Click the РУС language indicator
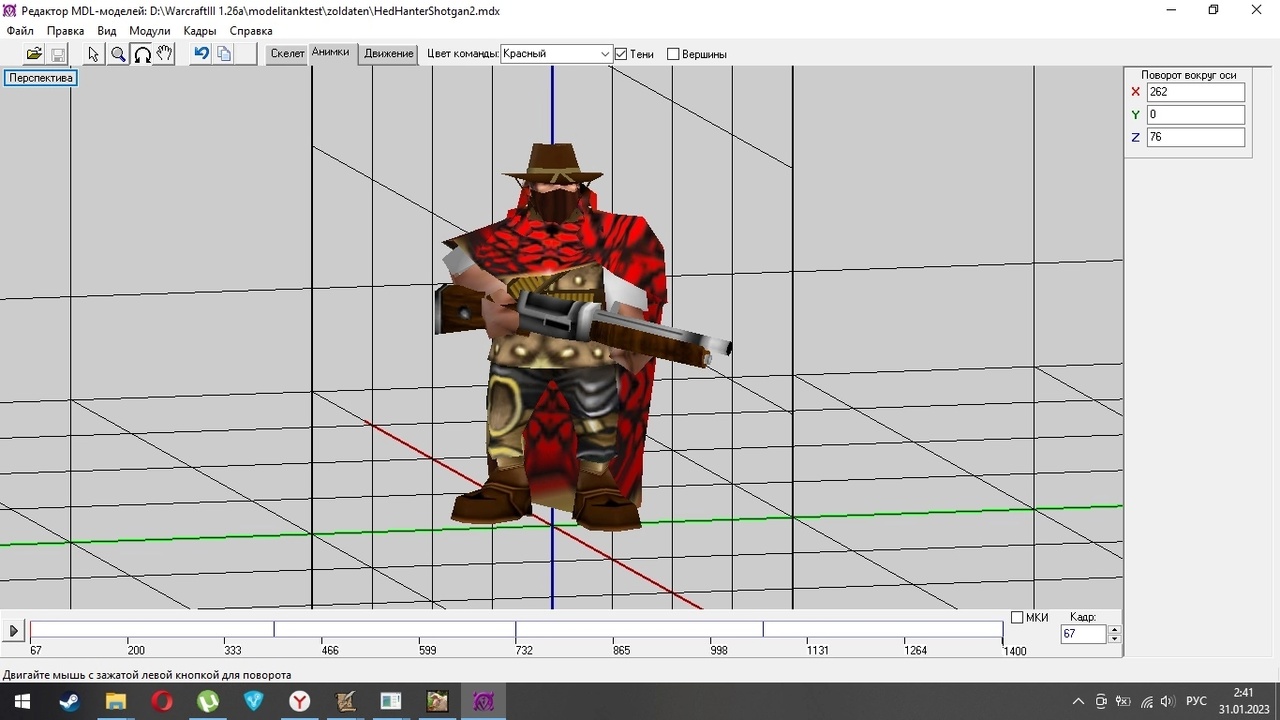This screenshot has width=1280, height=720. point(1196,701)
